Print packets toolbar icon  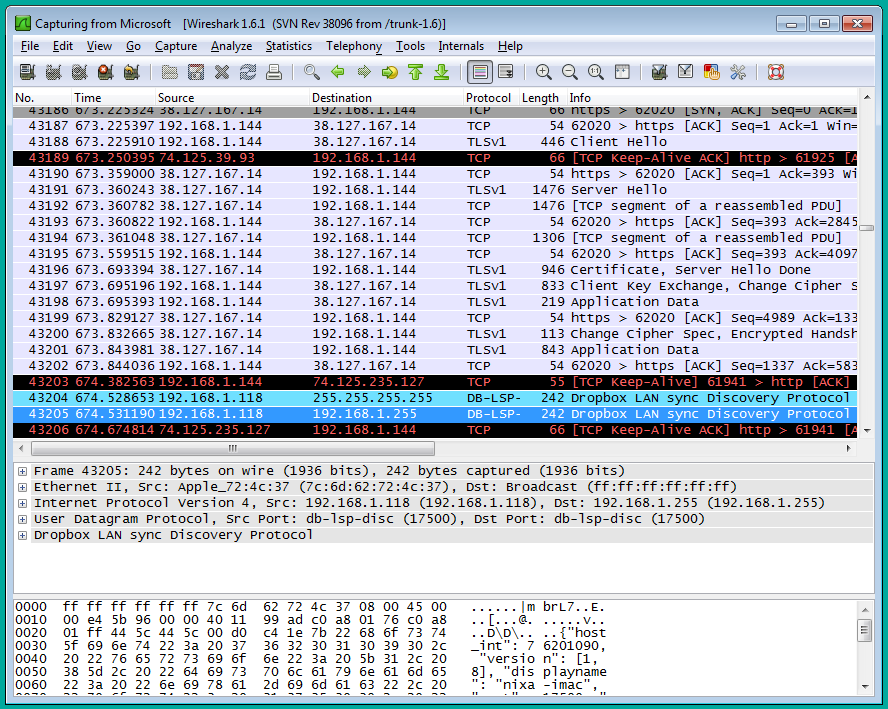click(x=274, y=72)
